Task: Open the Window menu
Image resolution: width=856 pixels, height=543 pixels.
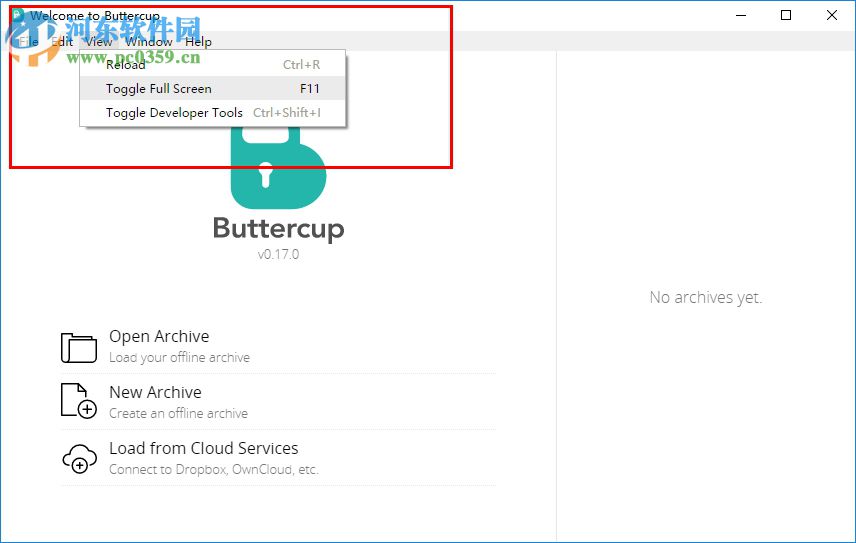Action: click(x=149, y=41)
